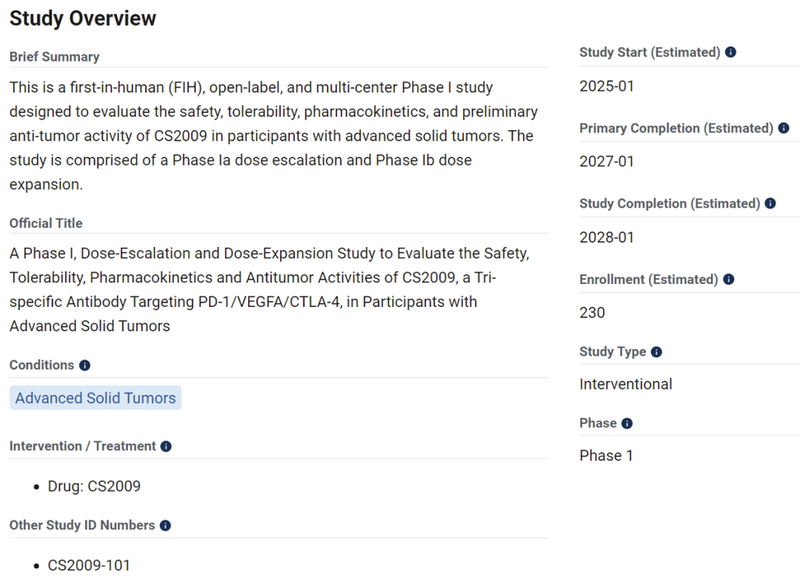The height and width of the screenshot is (582, 800).
Task: Click the Interventional study type value
Action: pos(625,384)
